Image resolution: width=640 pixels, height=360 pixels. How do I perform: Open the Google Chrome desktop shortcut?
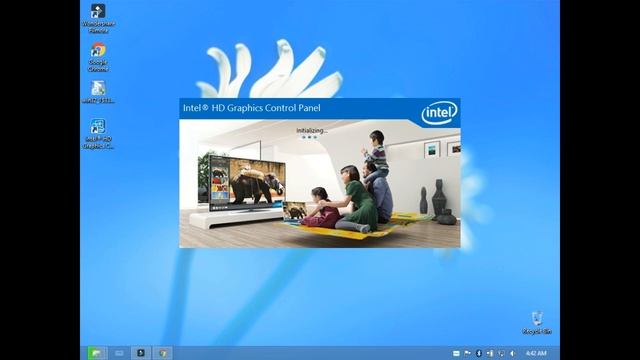pyautogui.click(x=98, y=57)
